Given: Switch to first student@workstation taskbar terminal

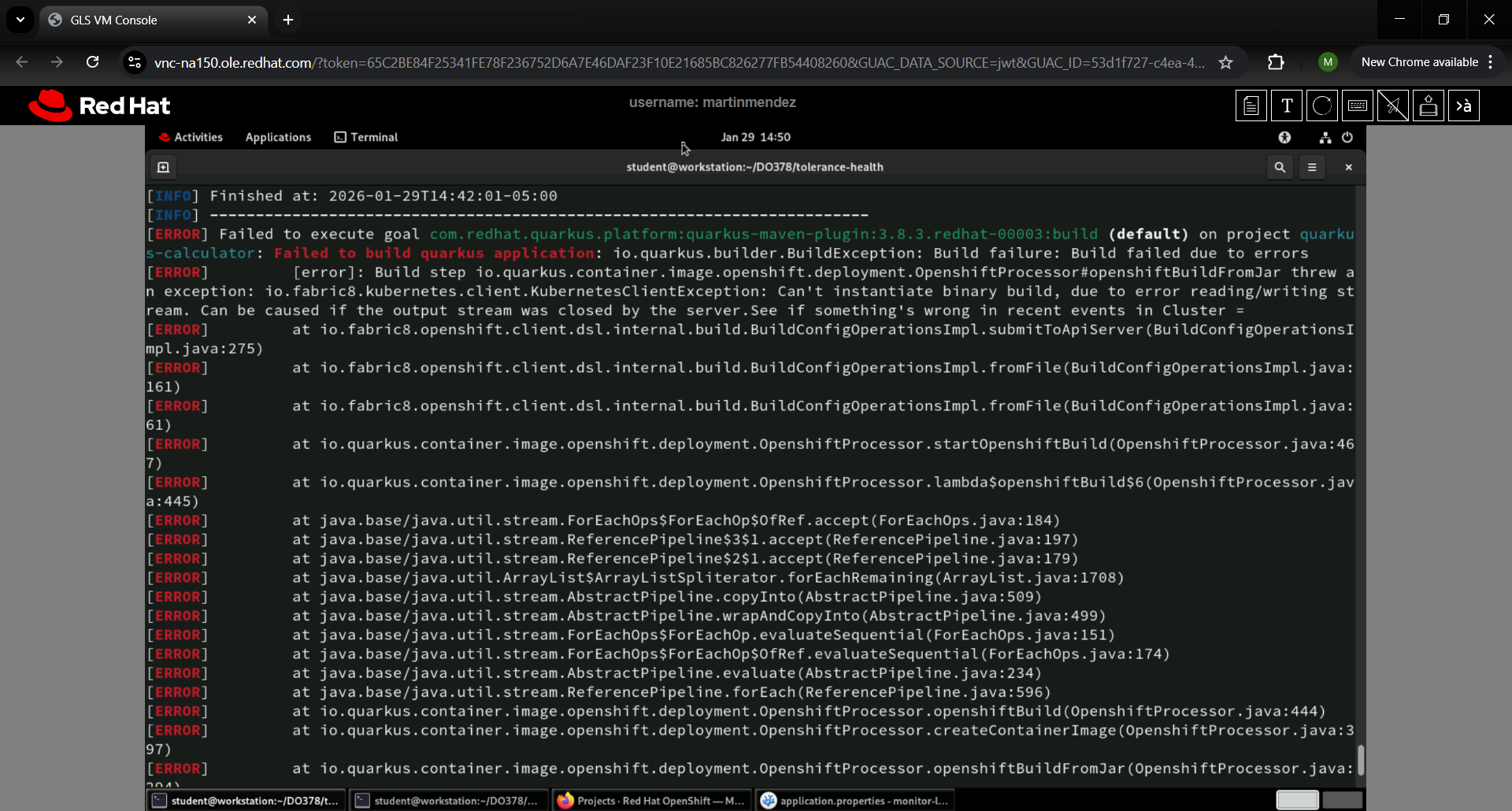Looking at the screenshot, I should tap(246, 800).
